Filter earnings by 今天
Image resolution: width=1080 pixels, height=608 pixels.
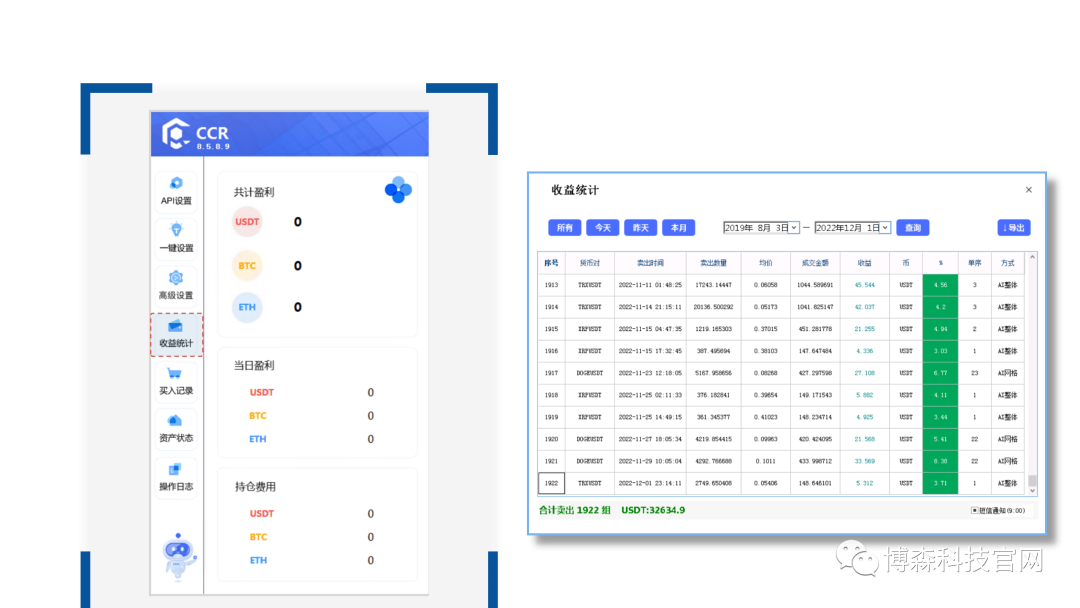602,228
